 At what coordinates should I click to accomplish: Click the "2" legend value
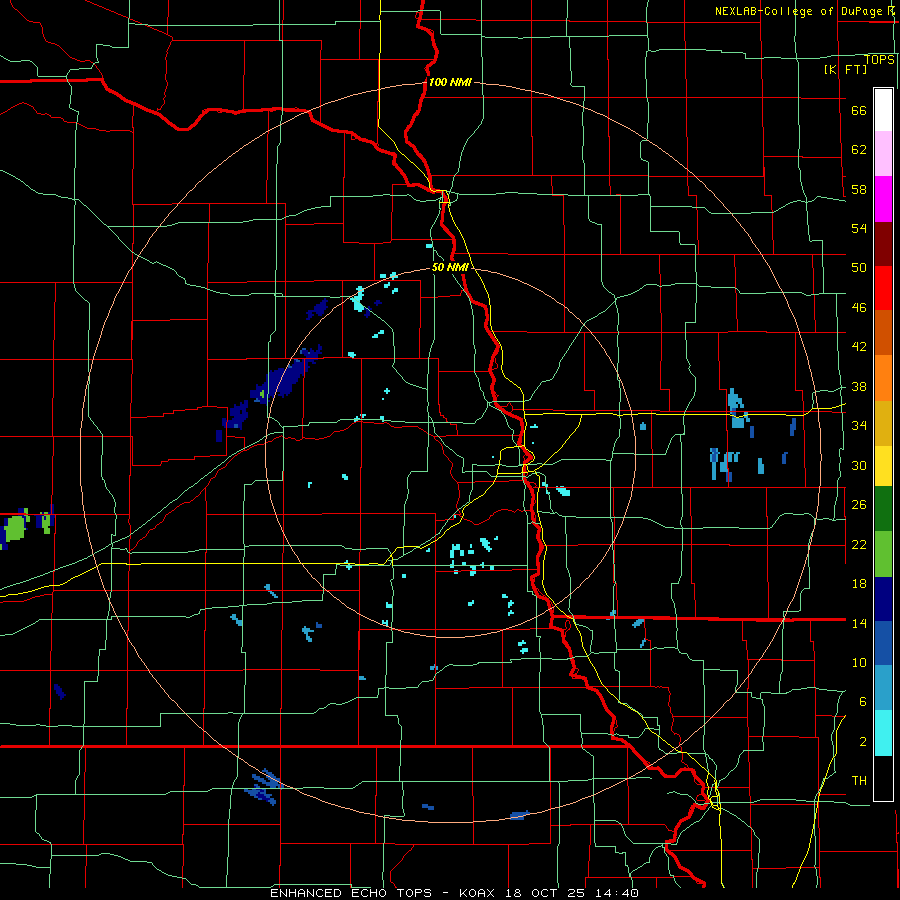pyautogui.click(x=863, y=742)
